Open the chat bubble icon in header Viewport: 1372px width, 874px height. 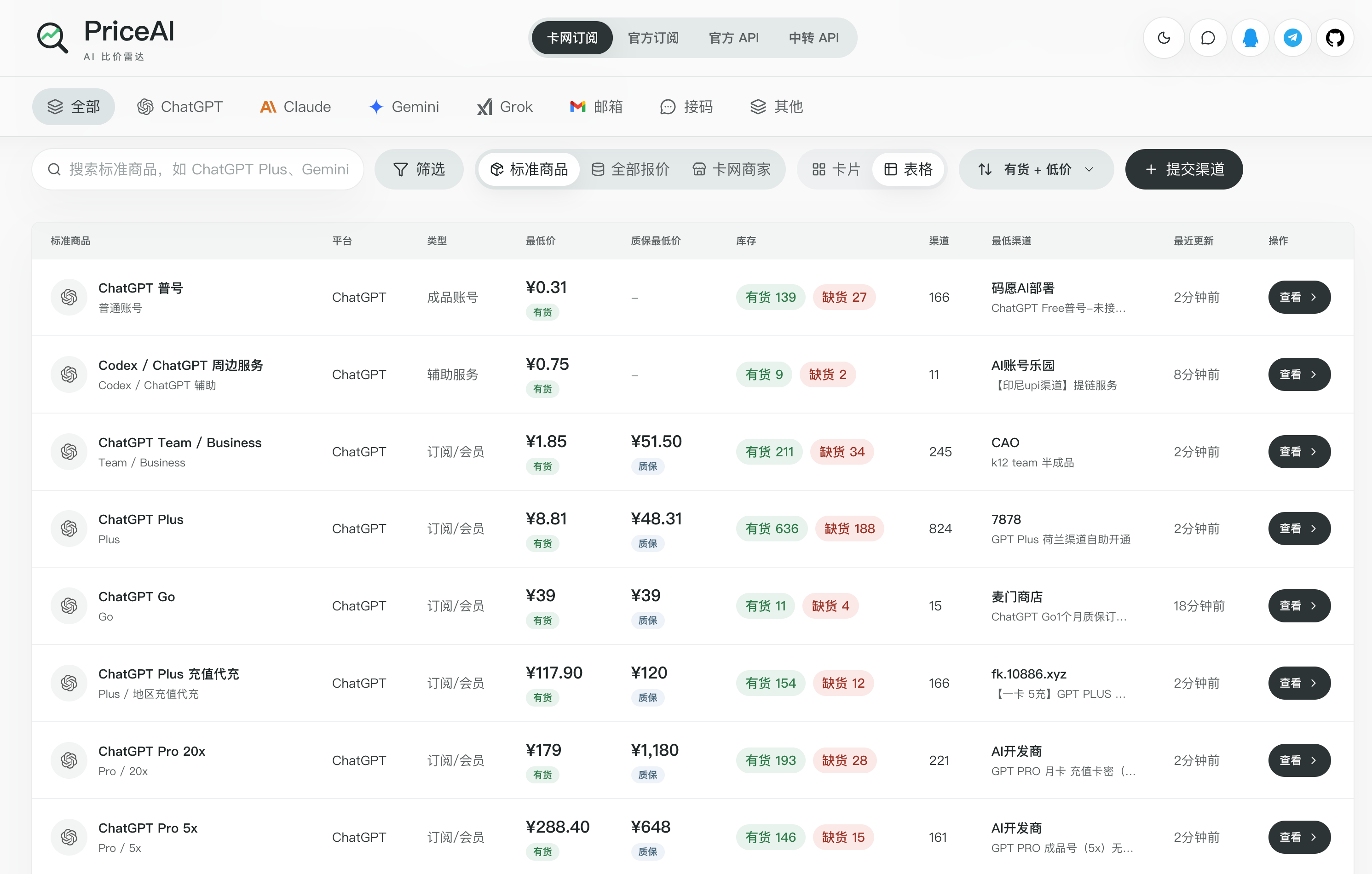click(1207, 38)
